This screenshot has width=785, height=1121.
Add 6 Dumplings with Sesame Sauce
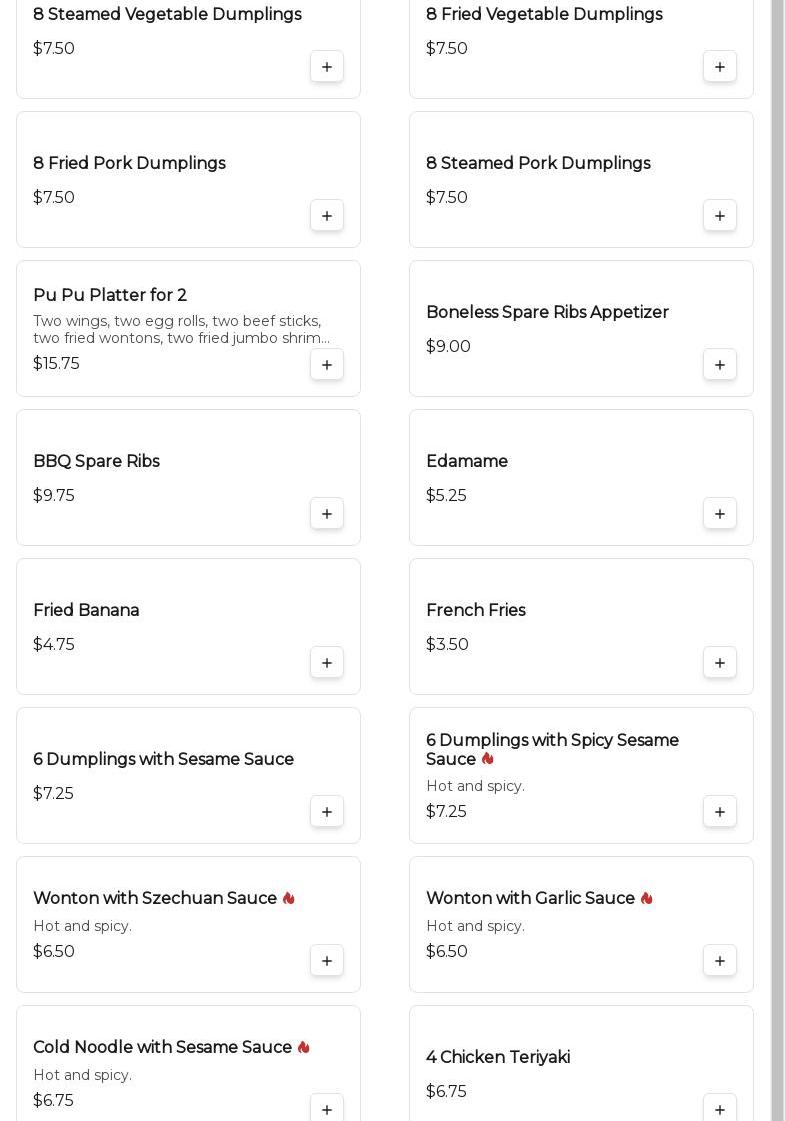pos(327,812)
